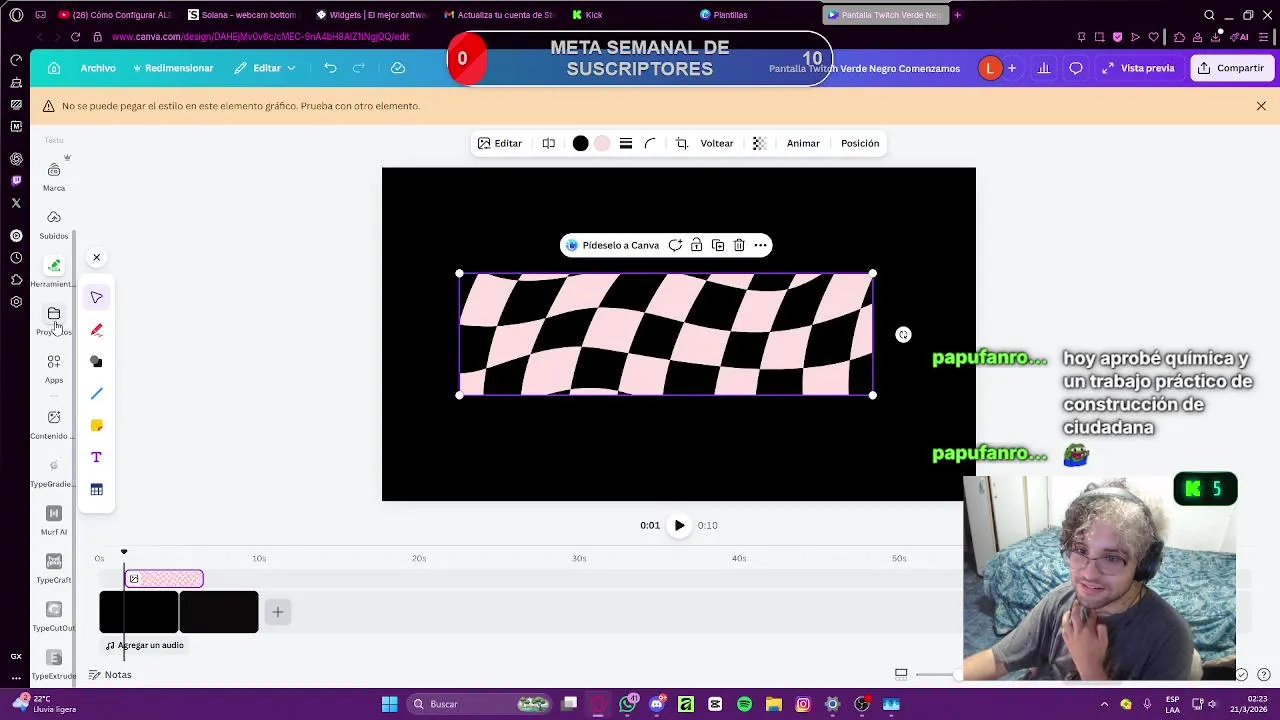Launch the TypeCutOut app
The height and width of the screenshot is (720, 1280).
[x=54, y=616]
